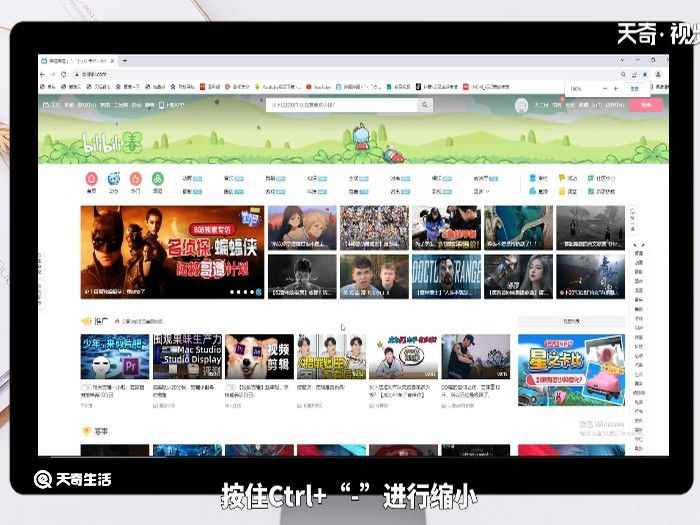Click the download APP link in header
The image size is (700, 525).
click(171, 105)
